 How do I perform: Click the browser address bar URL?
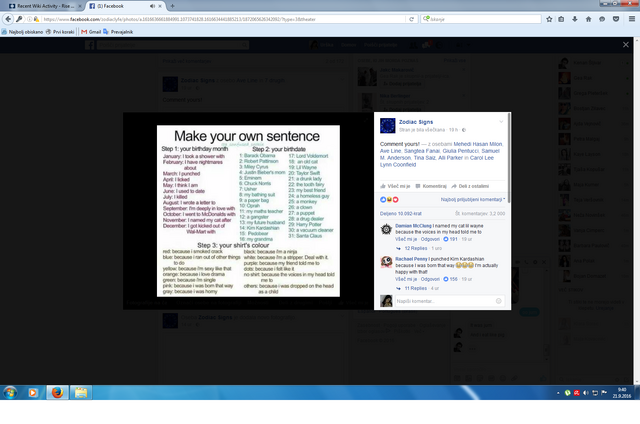point(222,19)
